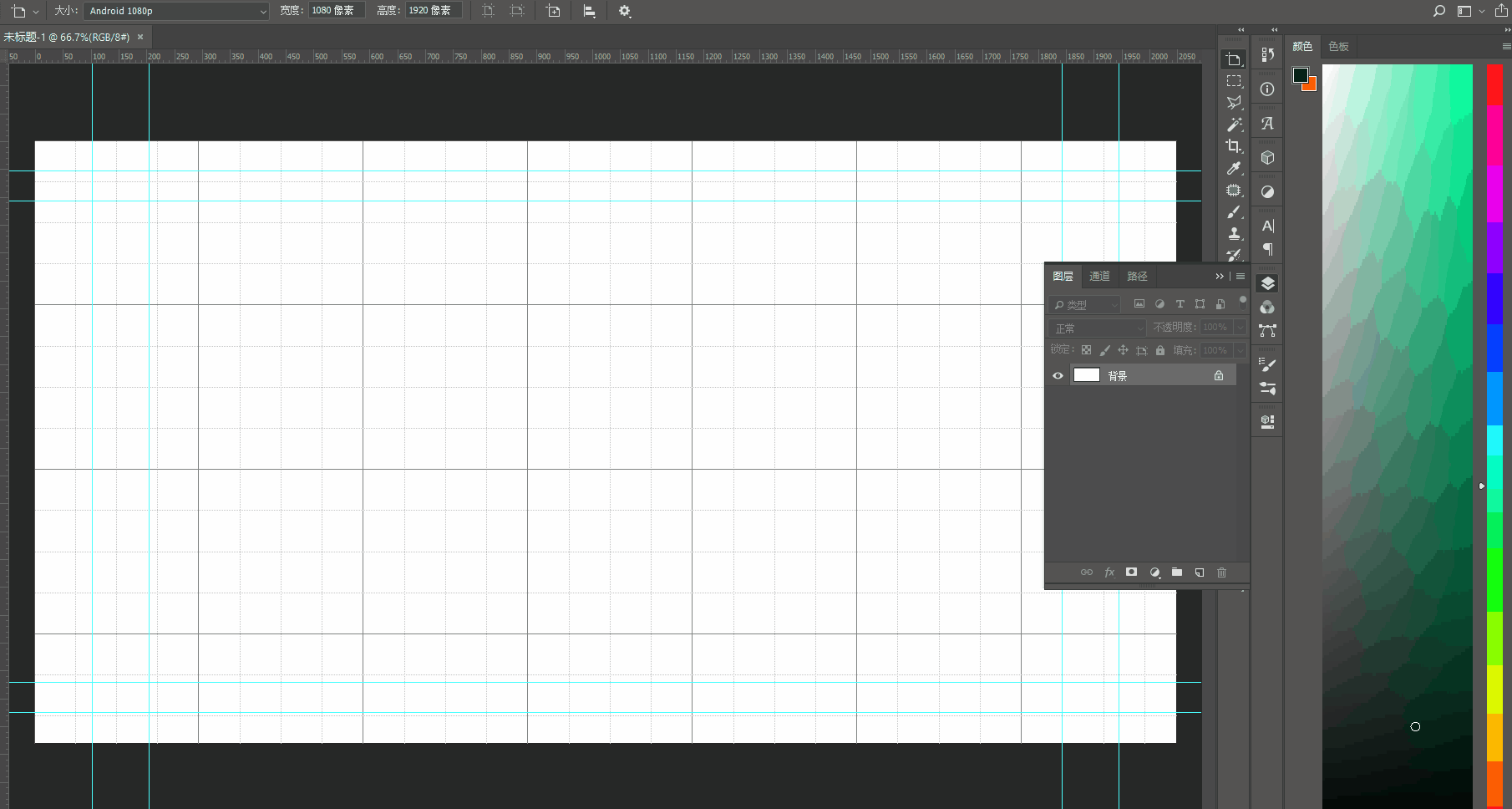Select the Eyedropper tool
Viewport: 1512px width, 809px height.
(x=1233, y=168)
